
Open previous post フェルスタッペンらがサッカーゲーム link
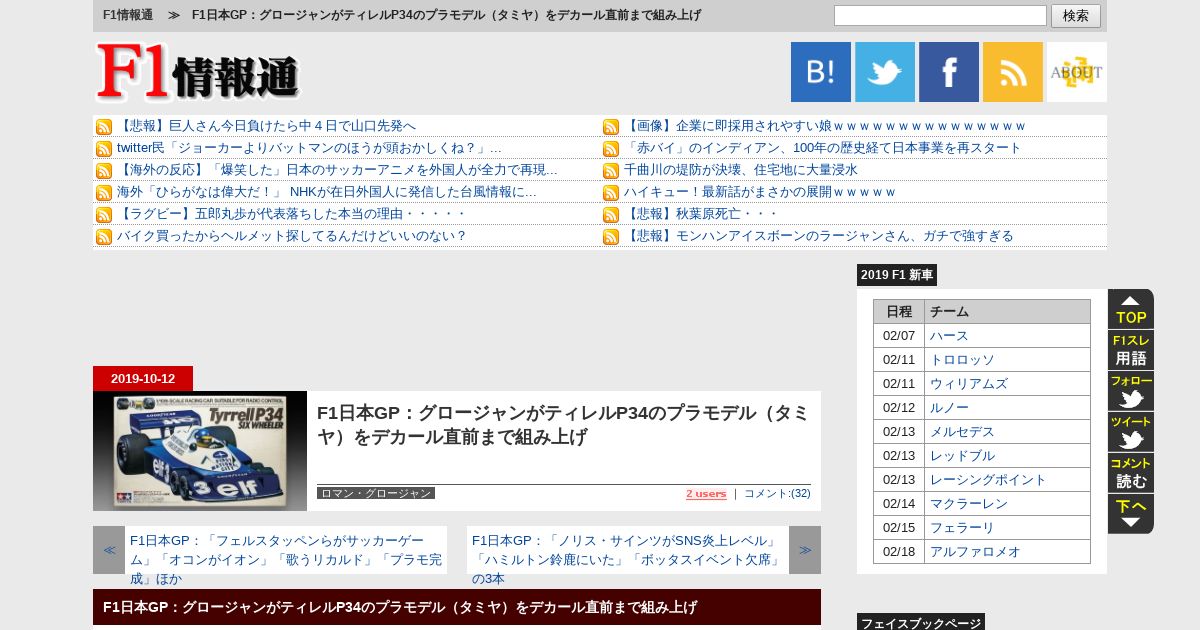286,560
